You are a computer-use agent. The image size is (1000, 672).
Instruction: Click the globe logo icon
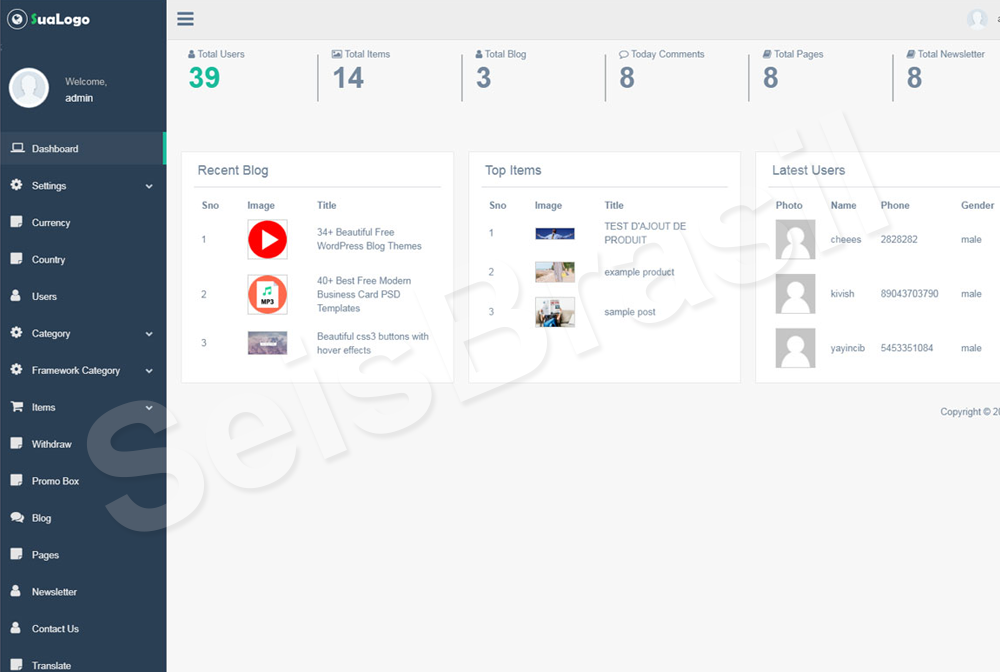[x=17, y=19]
